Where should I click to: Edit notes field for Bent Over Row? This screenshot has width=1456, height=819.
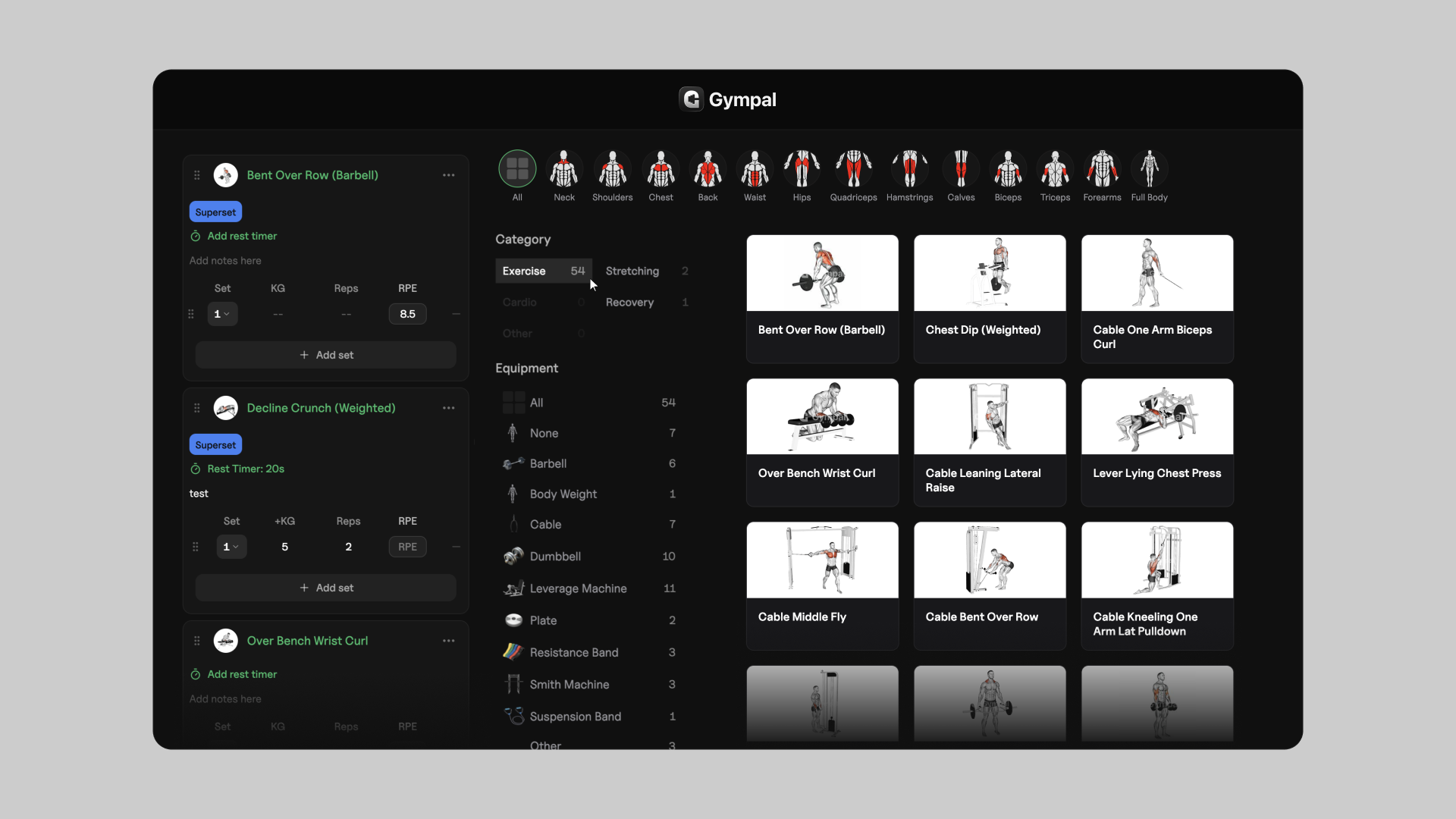(225, 260)
